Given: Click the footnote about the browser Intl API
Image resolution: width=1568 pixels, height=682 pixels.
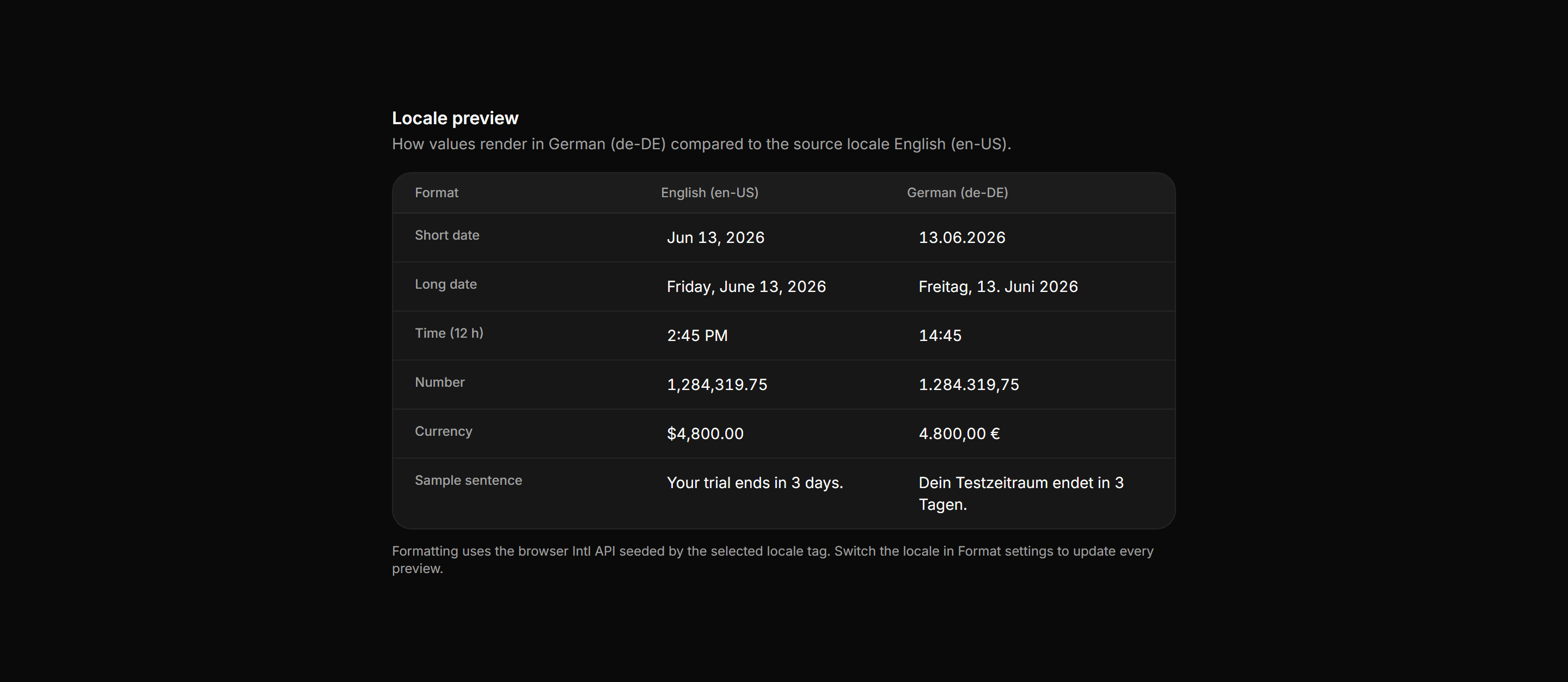Looking at the screenshot, I should click(773, 559).
